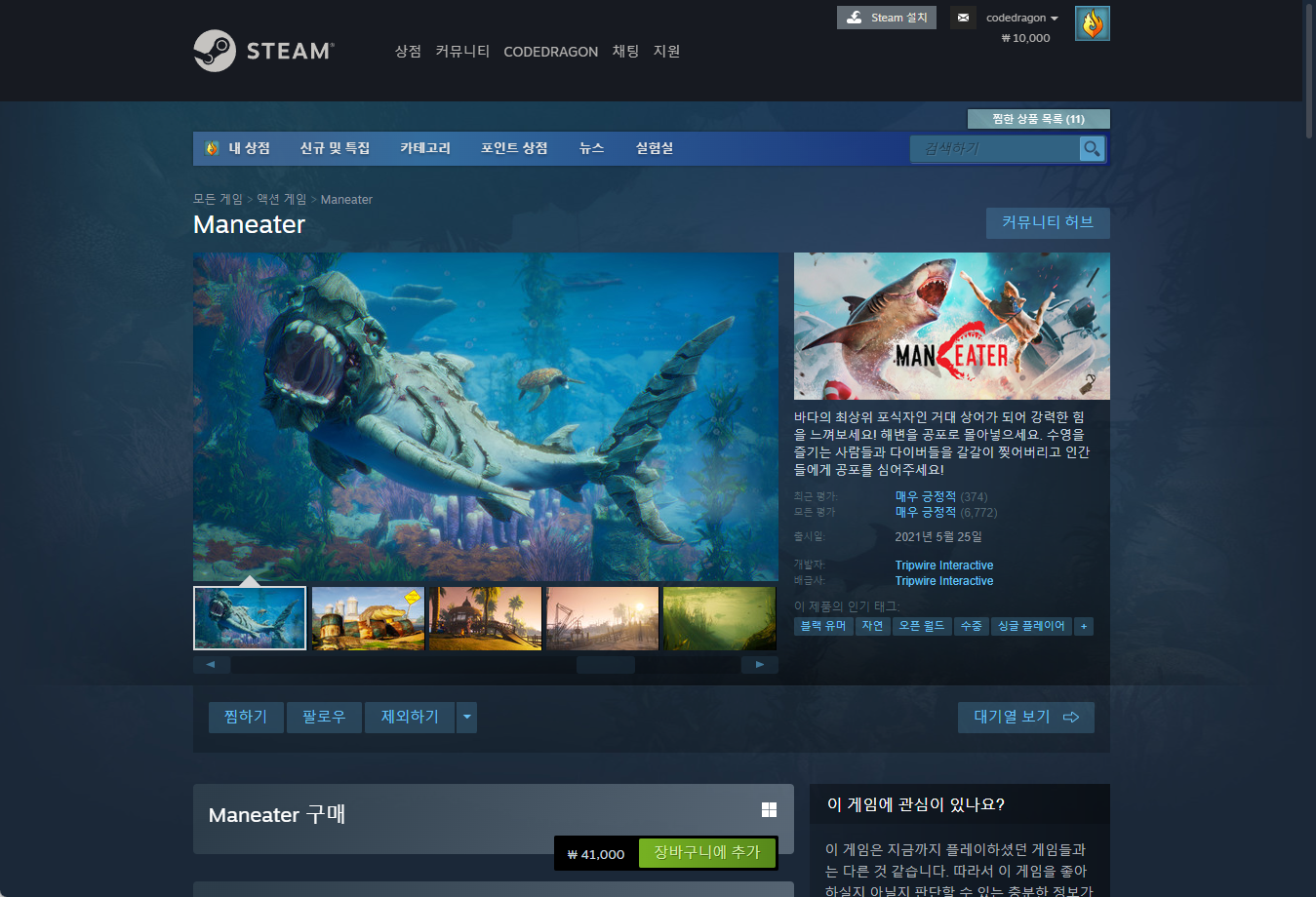
Task: Open the 채팅 menu item
Action: click(625, 51)
